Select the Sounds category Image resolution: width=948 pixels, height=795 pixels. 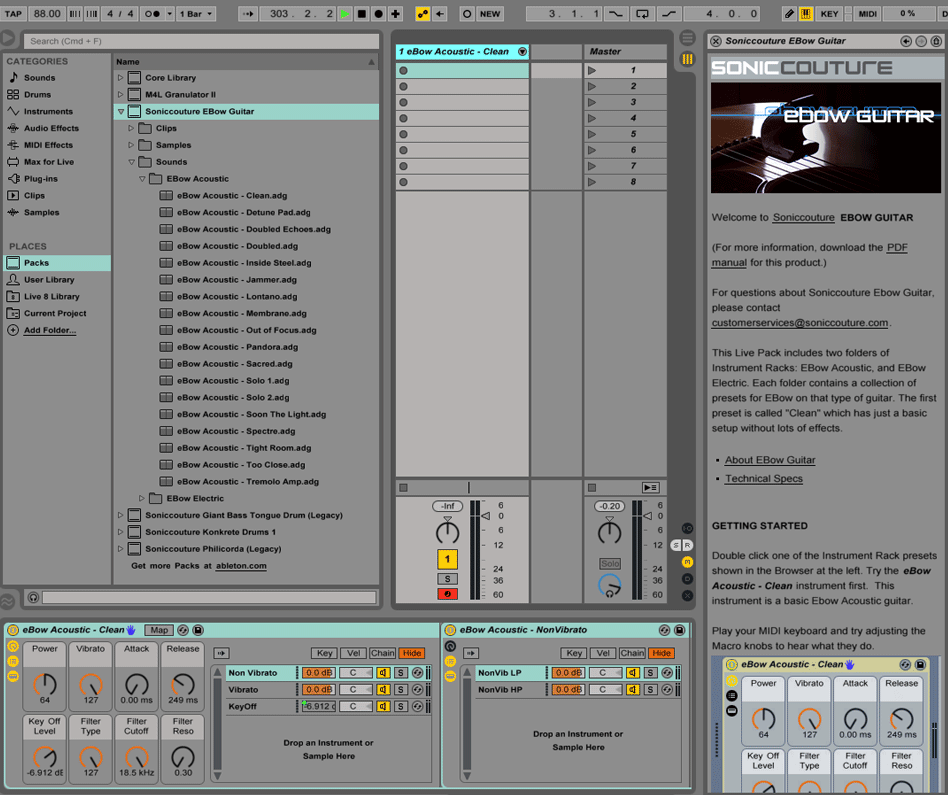(39, 78)
